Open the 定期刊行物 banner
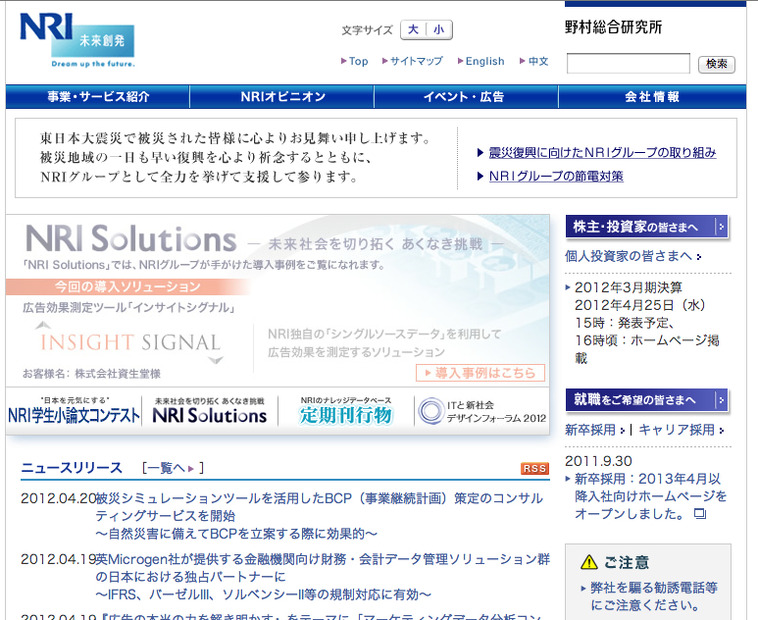This screenshot has width=758, height=620. pyautogui.click(x=346, y=411)
